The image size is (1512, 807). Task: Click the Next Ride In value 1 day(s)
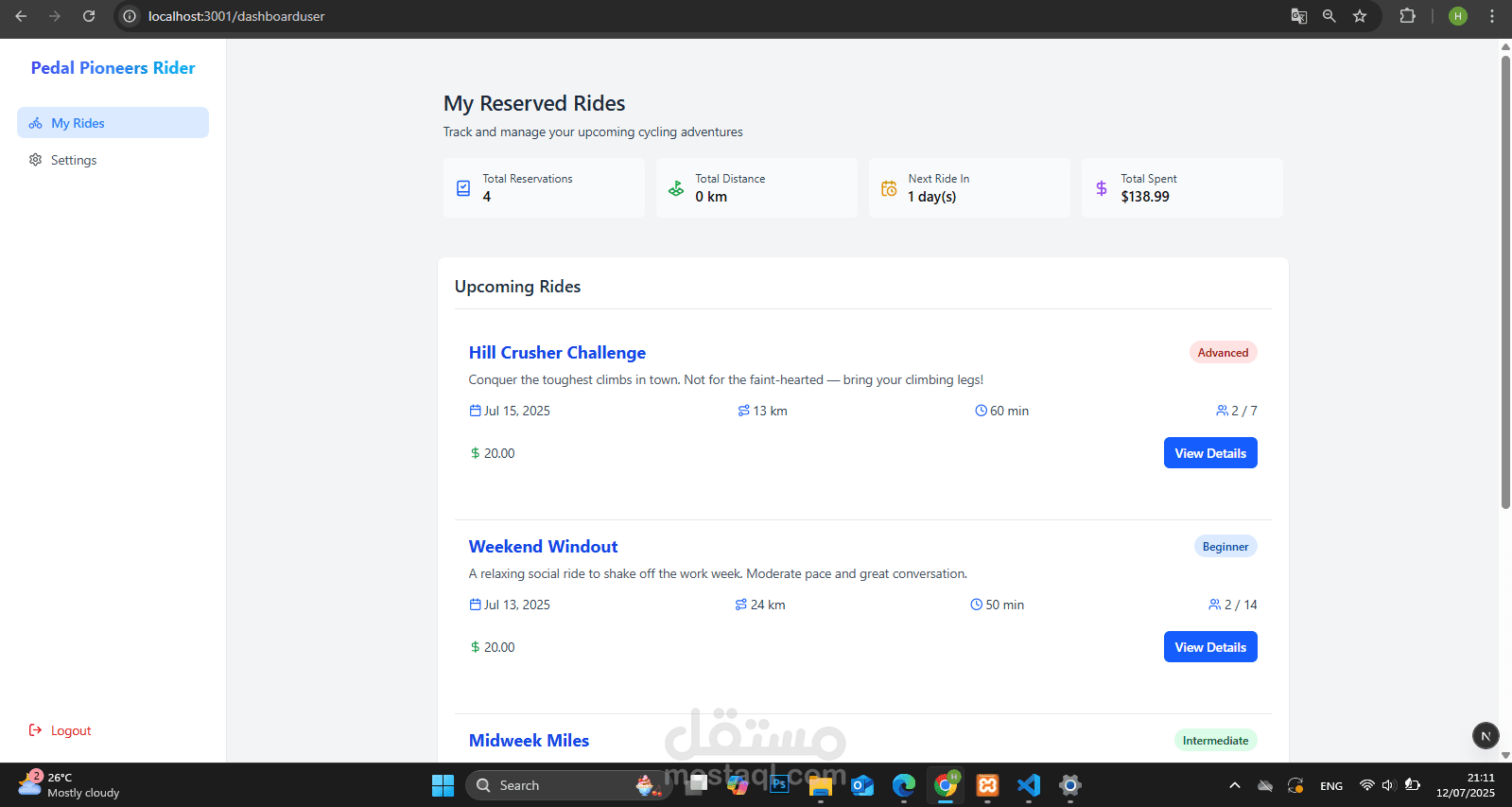(x=932, y=197)
